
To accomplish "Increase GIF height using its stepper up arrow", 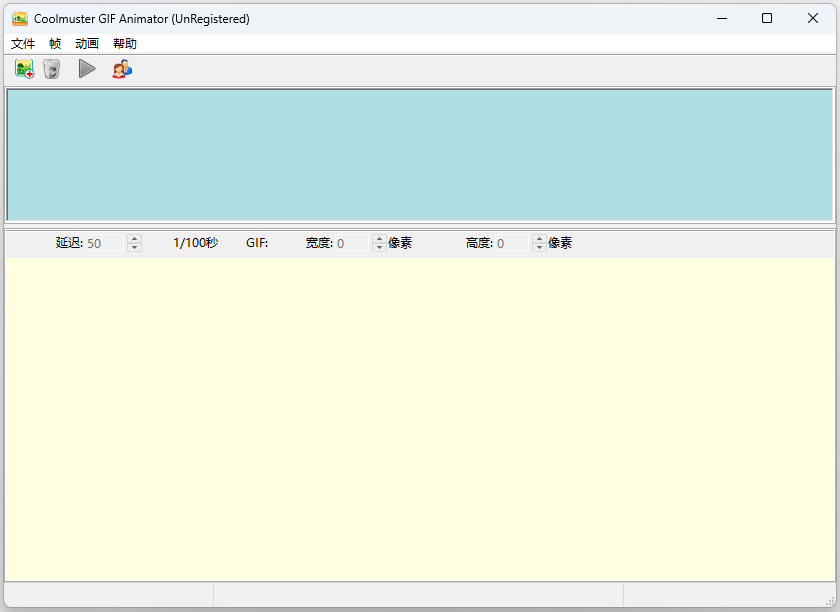I will 538,238.
